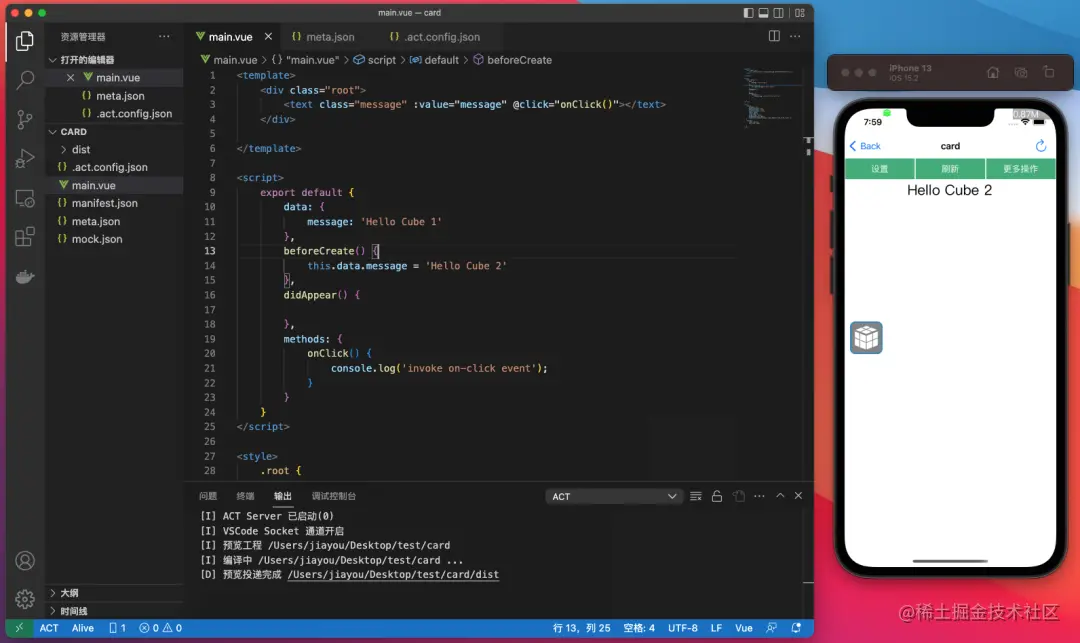1080x643 pixels.
Task: Tap the green refresh button in simulator
Action: coord(950,169)
